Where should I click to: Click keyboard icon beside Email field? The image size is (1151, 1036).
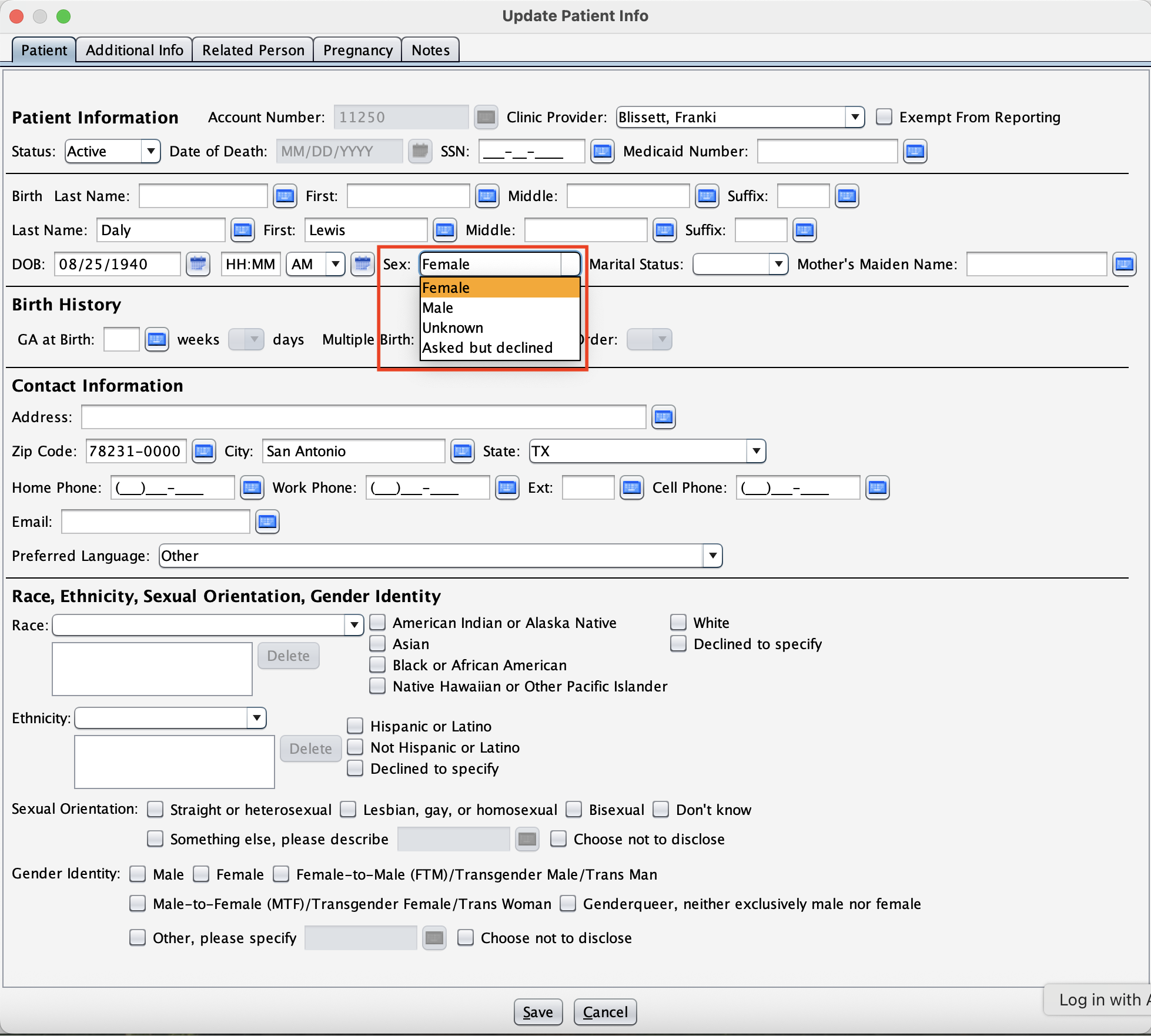click(267, 522)
